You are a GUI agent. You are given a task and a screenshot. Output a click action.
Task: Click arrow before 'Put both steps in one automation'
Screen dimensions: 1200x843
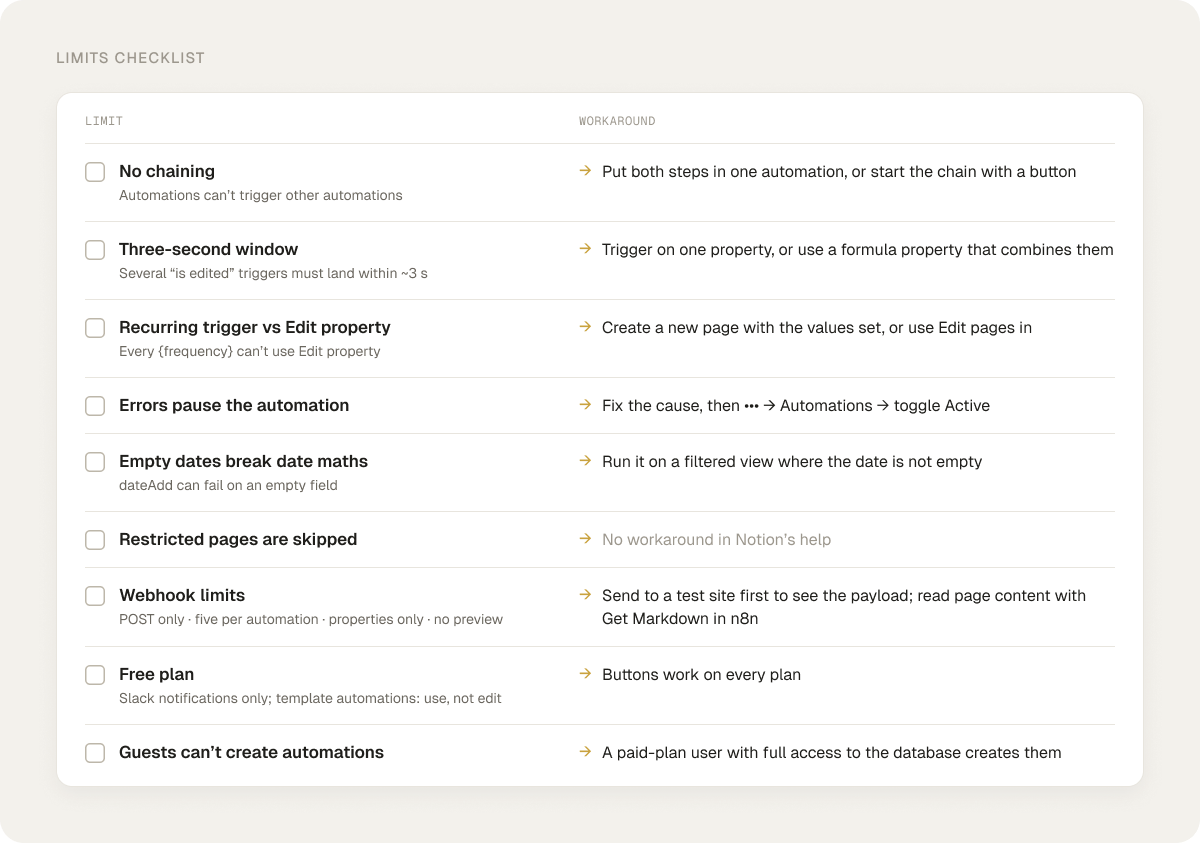point(585,171)
